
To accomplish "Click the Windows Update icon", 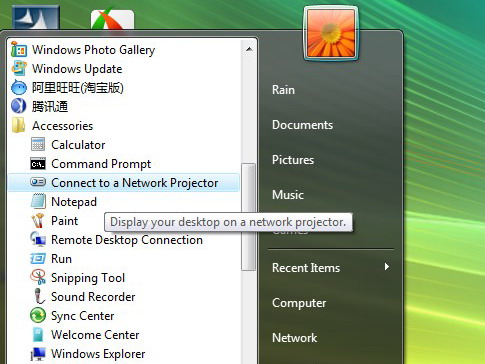I will [19, 69].
